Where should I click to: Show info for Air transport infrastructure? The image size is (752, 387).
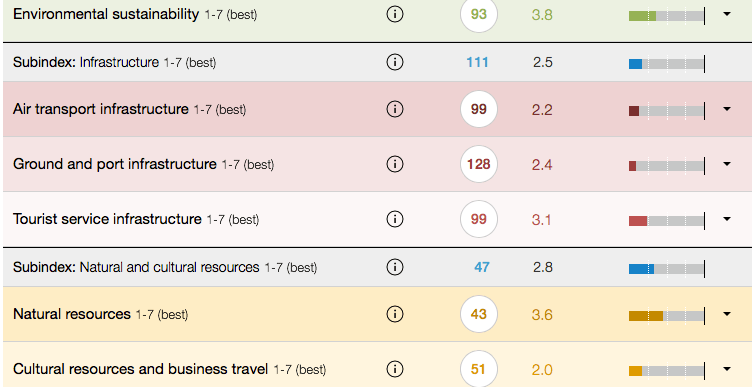click(x=394, y=109)
